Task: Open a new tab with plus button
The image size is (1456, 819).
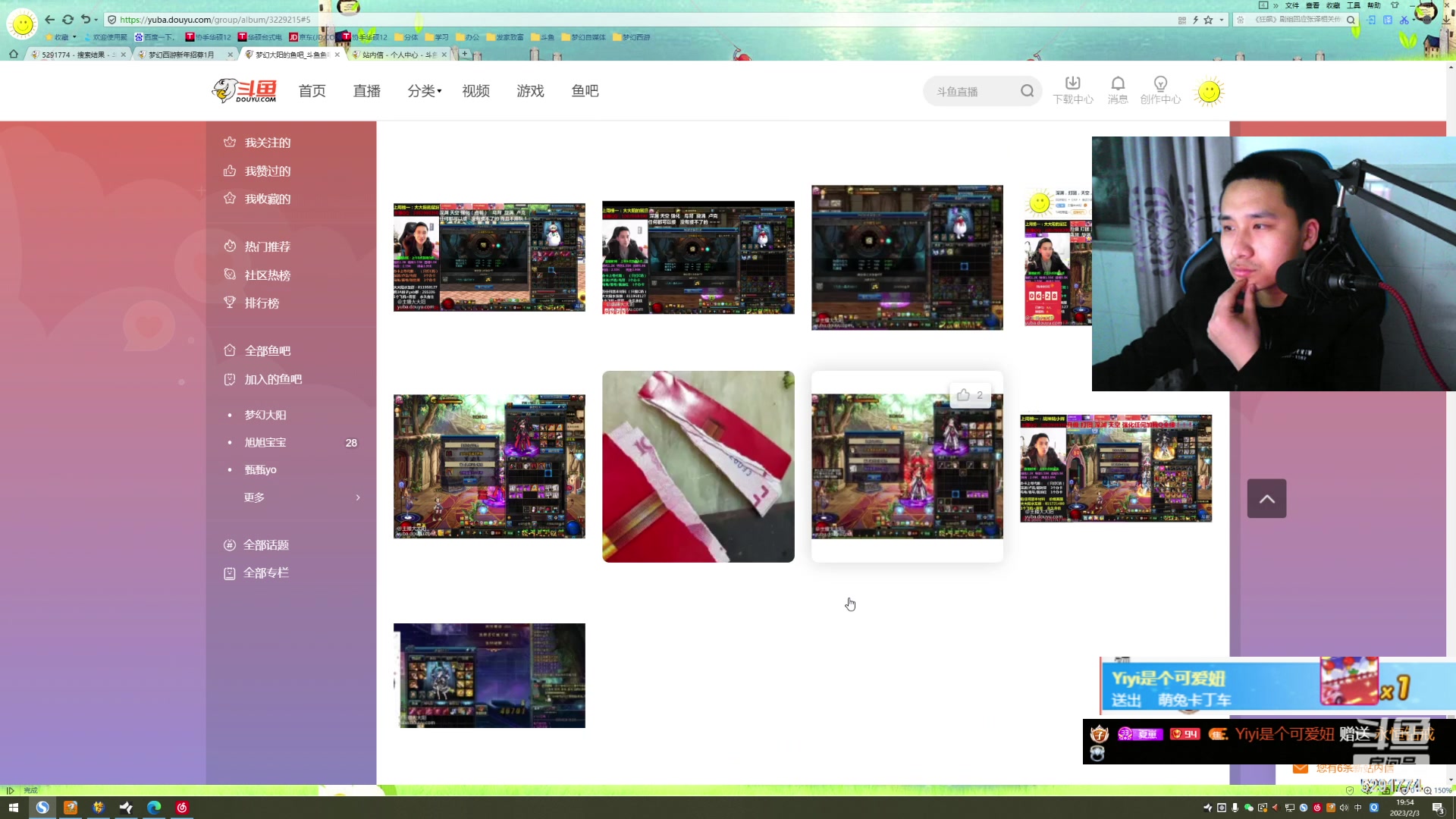Action: 465,54
